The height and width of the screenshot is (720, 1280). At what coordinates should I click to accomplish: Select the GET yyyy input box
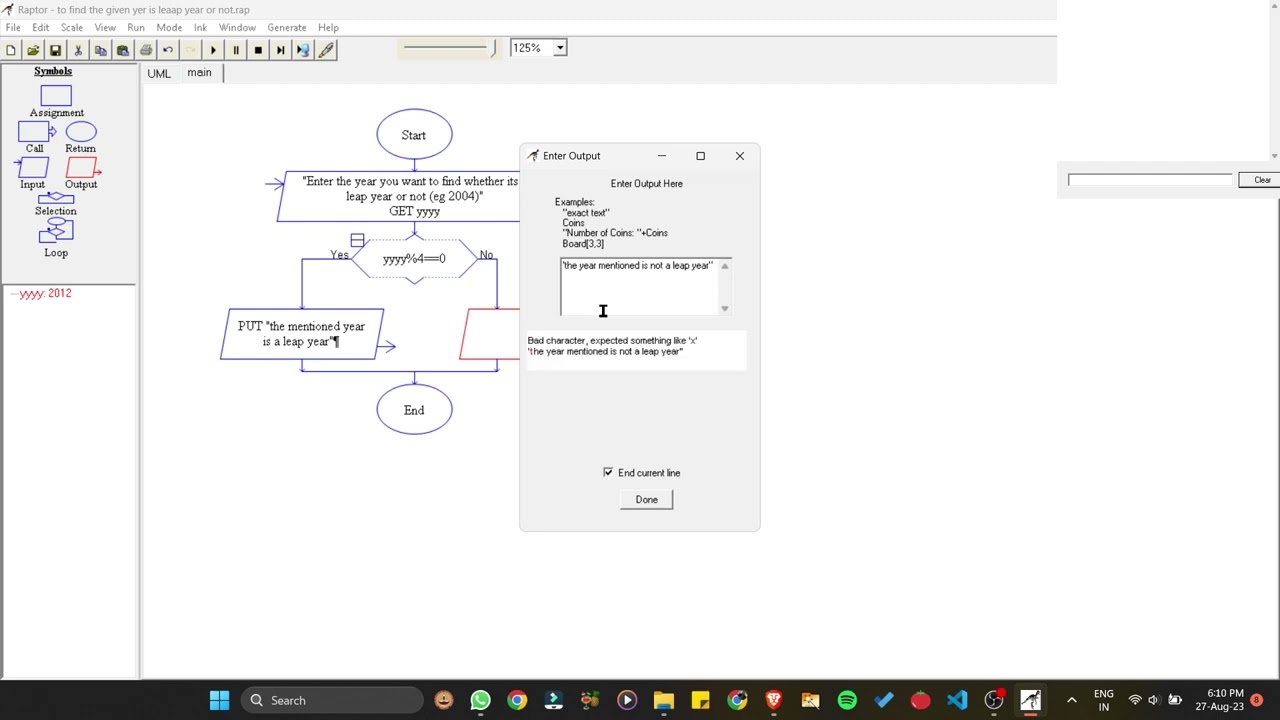(x=400, y=196)
